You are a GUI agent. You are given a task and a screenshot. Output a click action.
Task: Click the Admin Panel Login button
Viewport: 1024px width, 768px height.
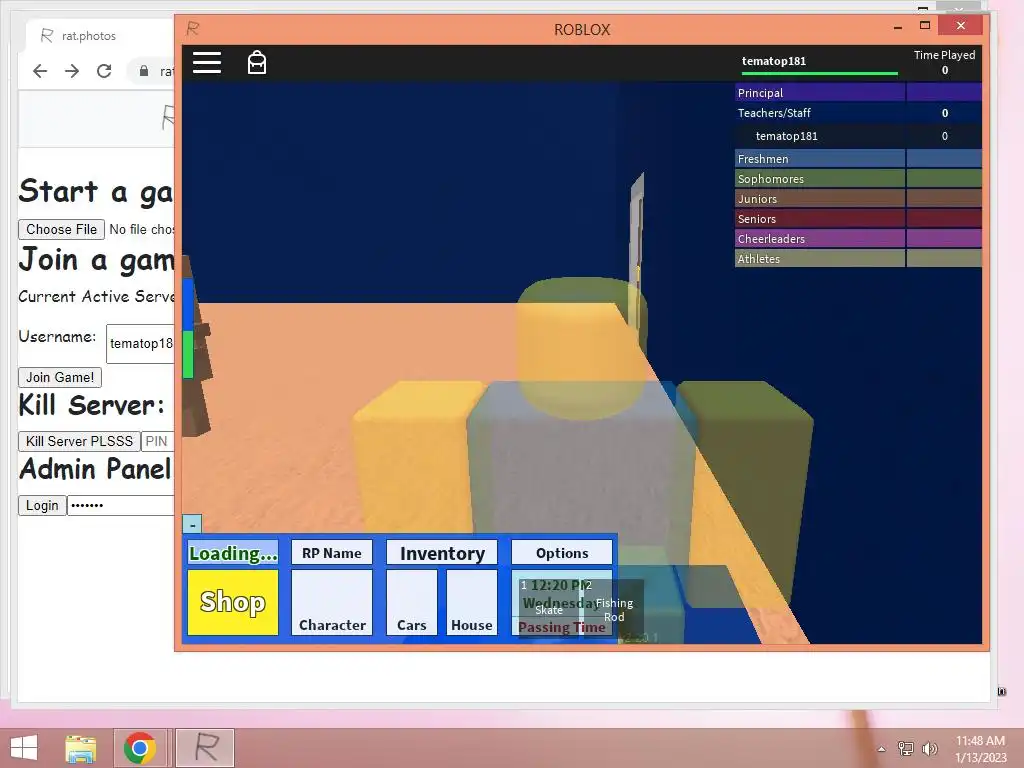(x=42, y=505)
